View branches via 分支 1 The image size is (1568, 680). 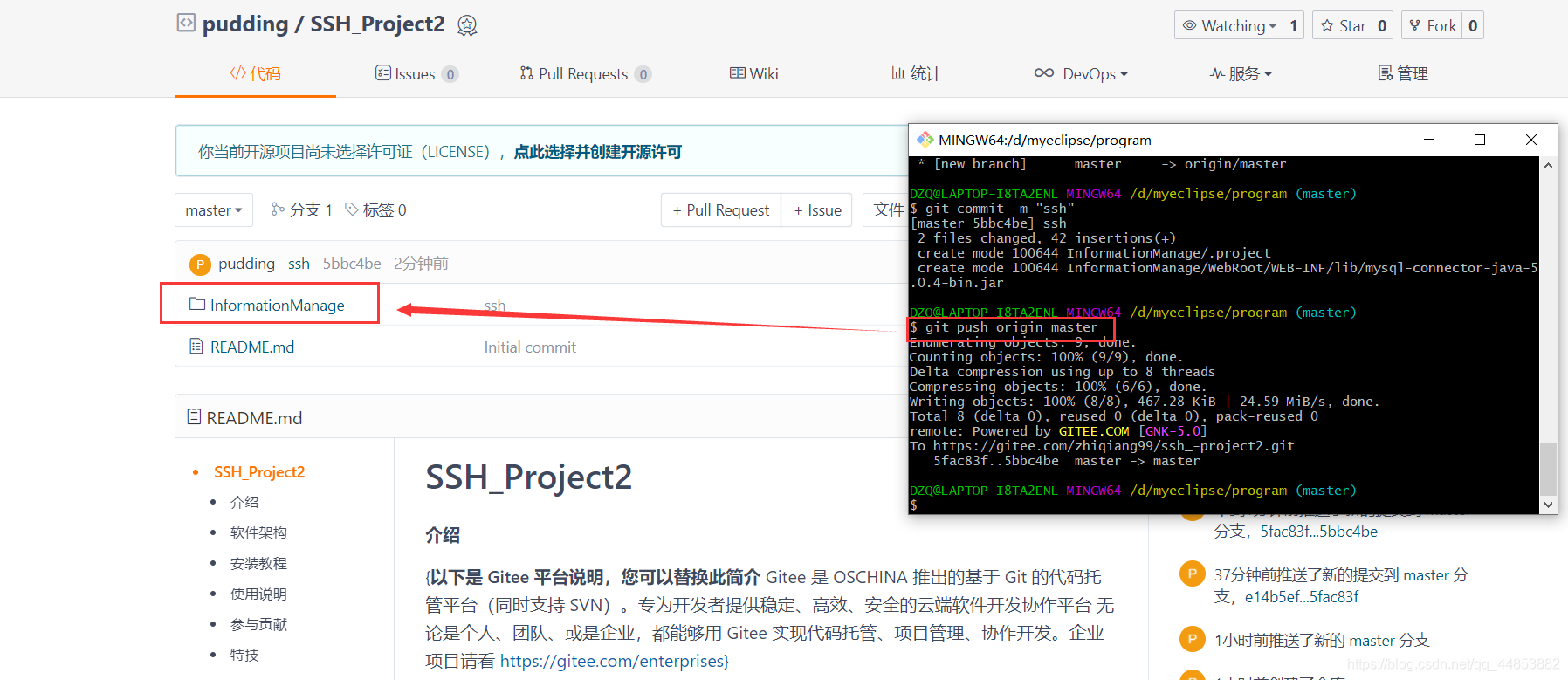(301, 210)
